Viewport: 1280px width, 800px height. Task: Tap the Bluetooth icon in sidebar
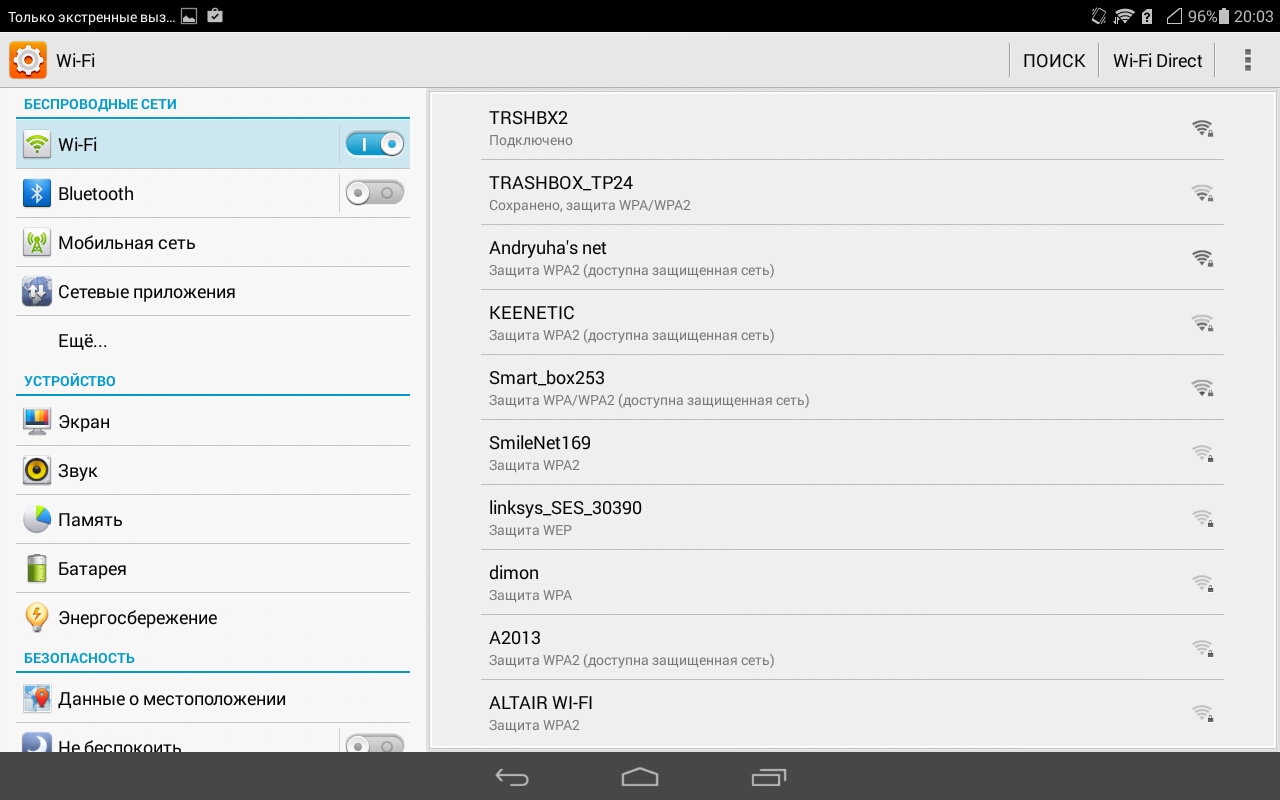[x=37, y=193]
